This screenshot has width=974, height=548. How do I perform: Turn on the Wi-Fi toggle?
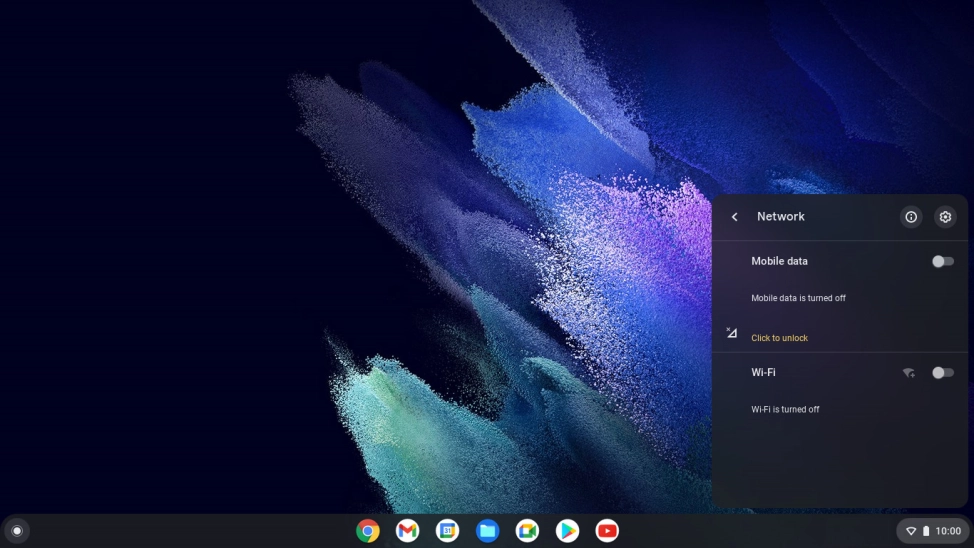(x=942, y=373)
